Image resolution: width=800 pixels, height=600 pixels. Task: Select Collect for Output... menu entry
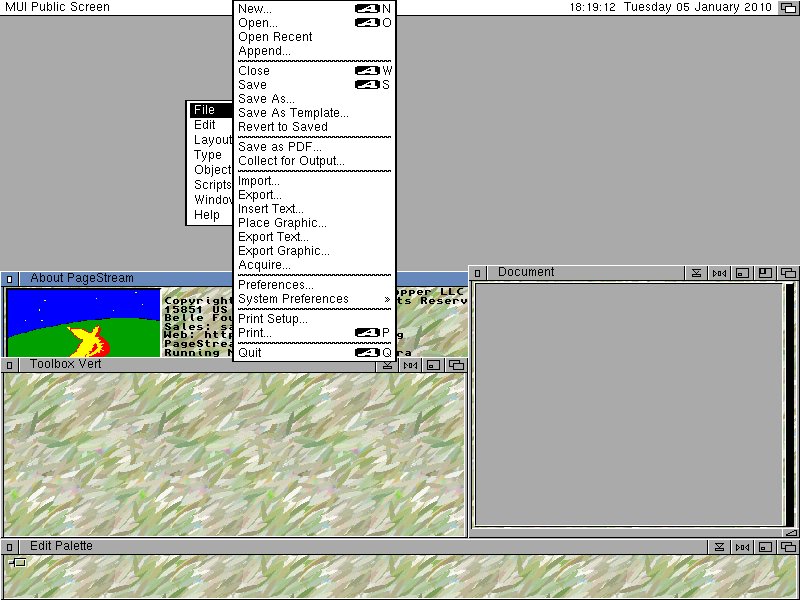point(291,161)
